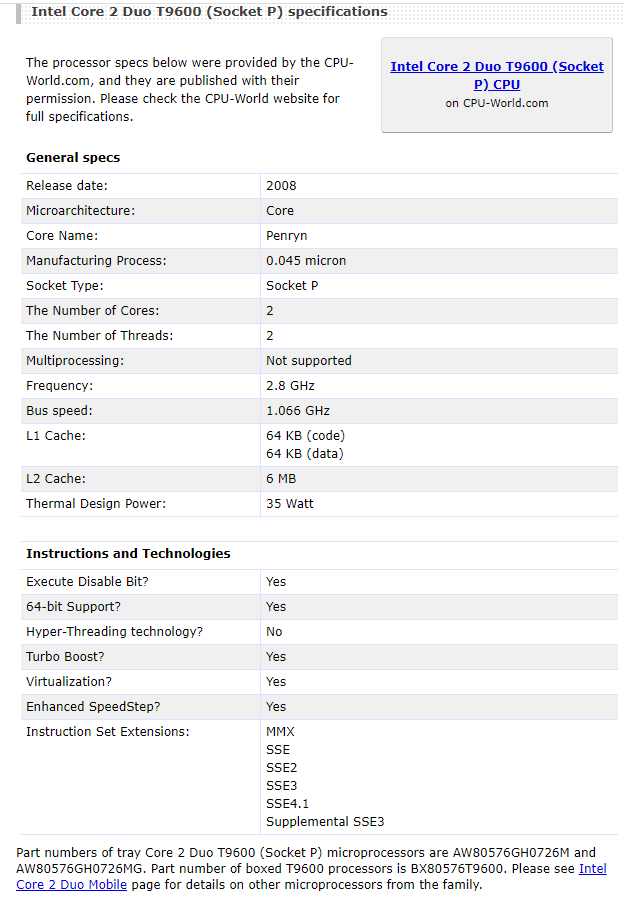Click the Supplemental SSE3 entry
Image resolution: width=624 pixels, height=908 pixels.
(x=325, y=822)
